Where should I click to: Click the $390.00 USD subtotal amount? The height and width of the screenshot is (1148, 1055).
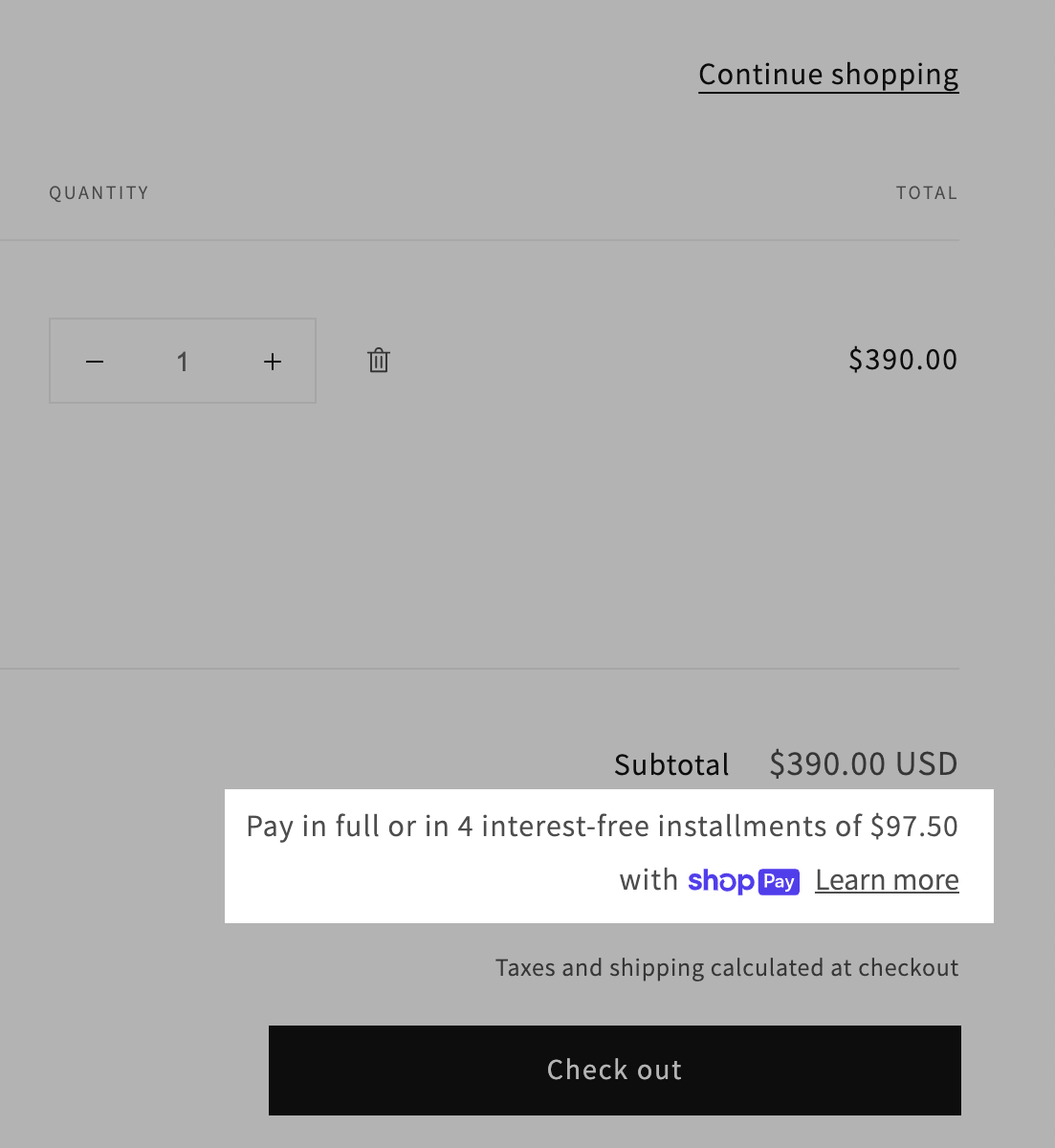(863, 763)
